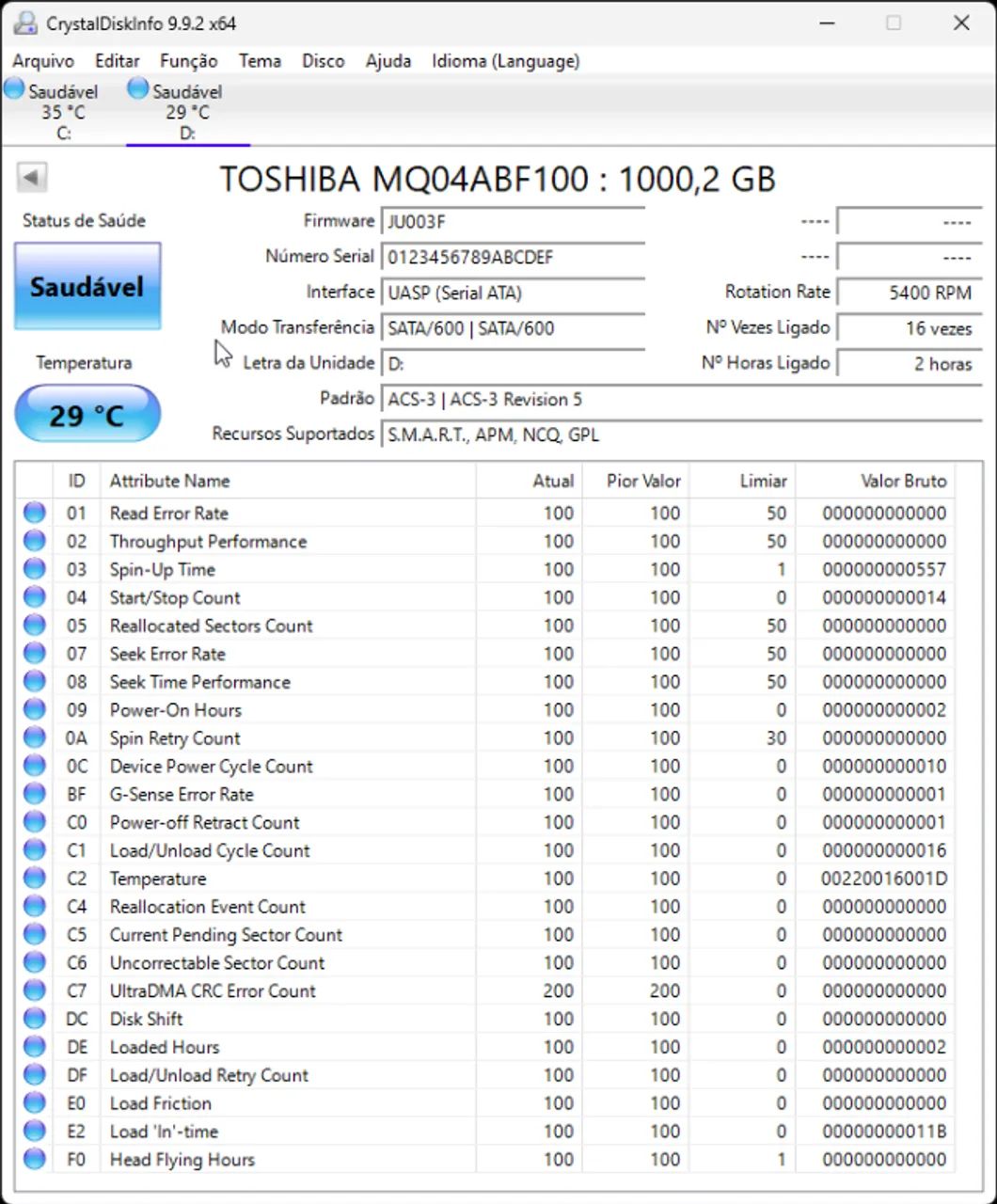Click status orb of Power-off Retract Count row
Viewport: 997px width, 1204px height.
35,822
